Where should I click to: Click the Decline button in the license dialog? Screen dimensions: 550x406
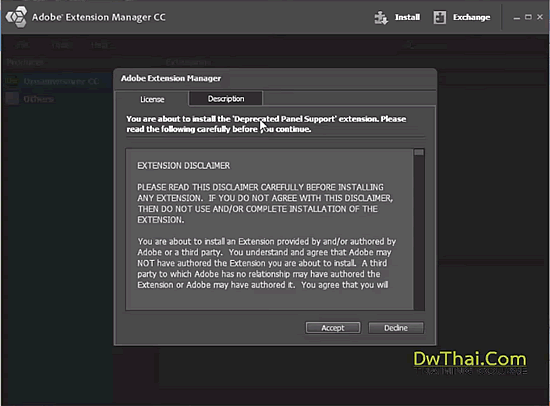396,328
